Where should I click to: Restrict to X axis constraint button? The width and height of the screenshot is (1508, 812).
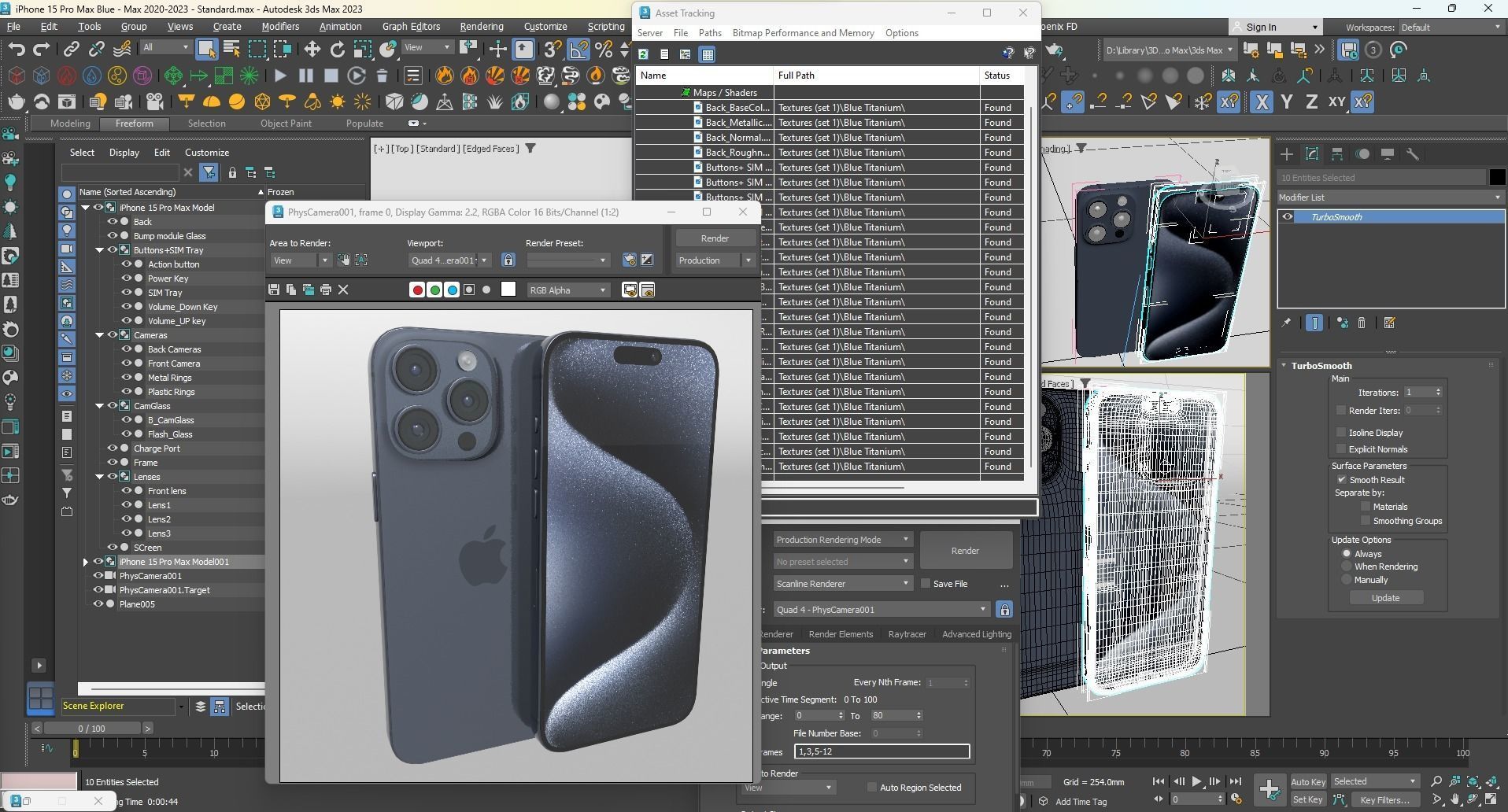point(1262,102)
